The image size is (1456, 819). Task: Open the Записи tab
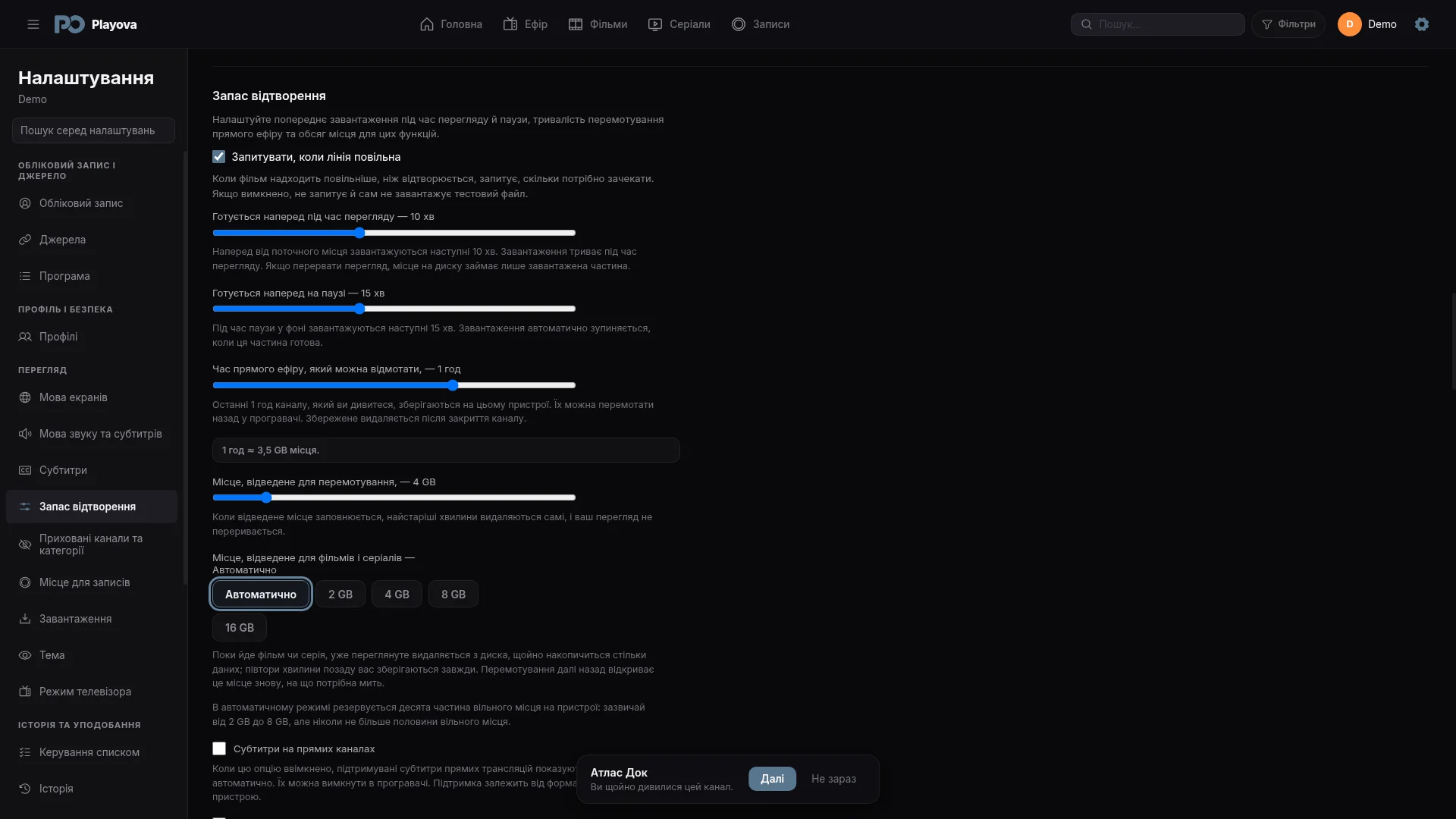point(761,24)
